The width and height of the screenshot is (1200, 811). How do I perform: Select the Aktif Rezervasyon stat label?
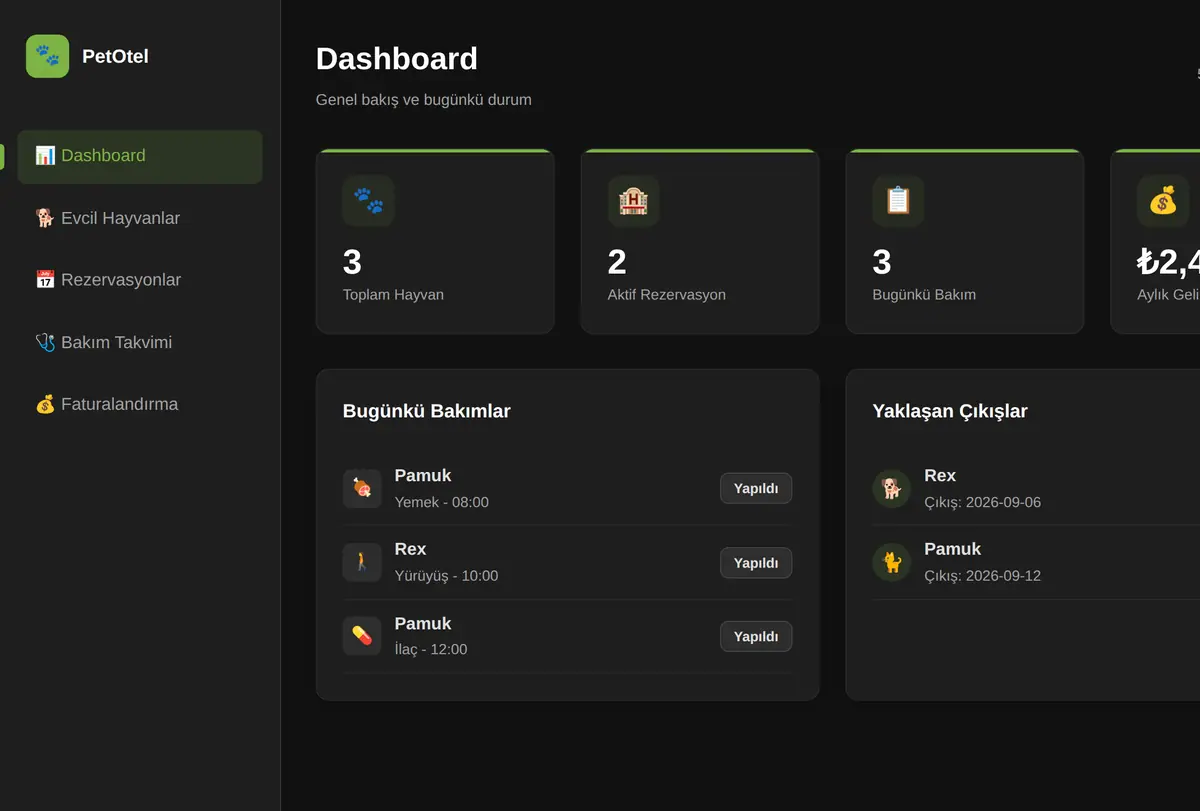click(x=667, y=295)
